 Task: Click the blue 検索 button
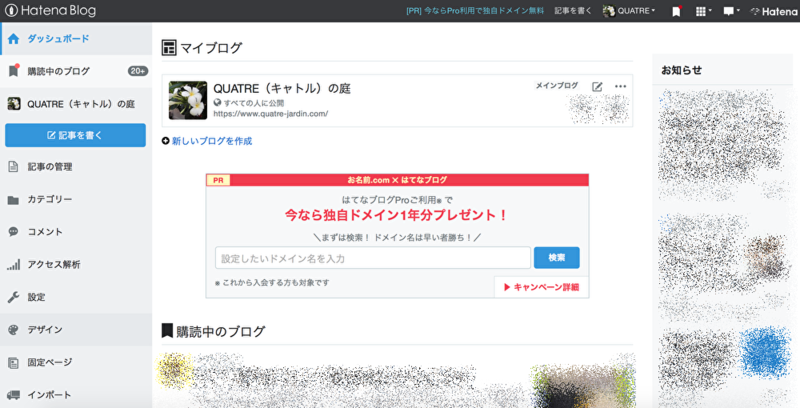point(557,258)
